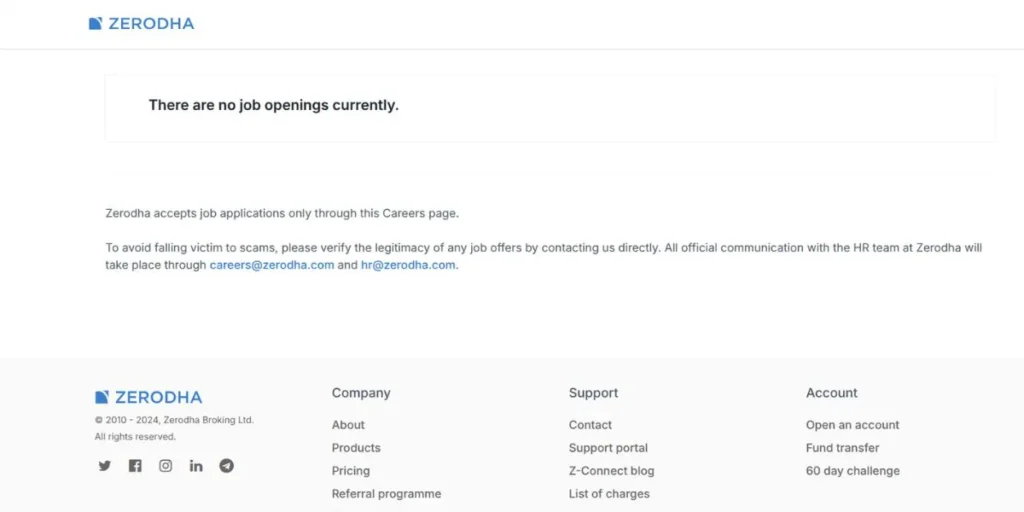View the Referral programme page
1024x512 pixels.
pos(387,493)
